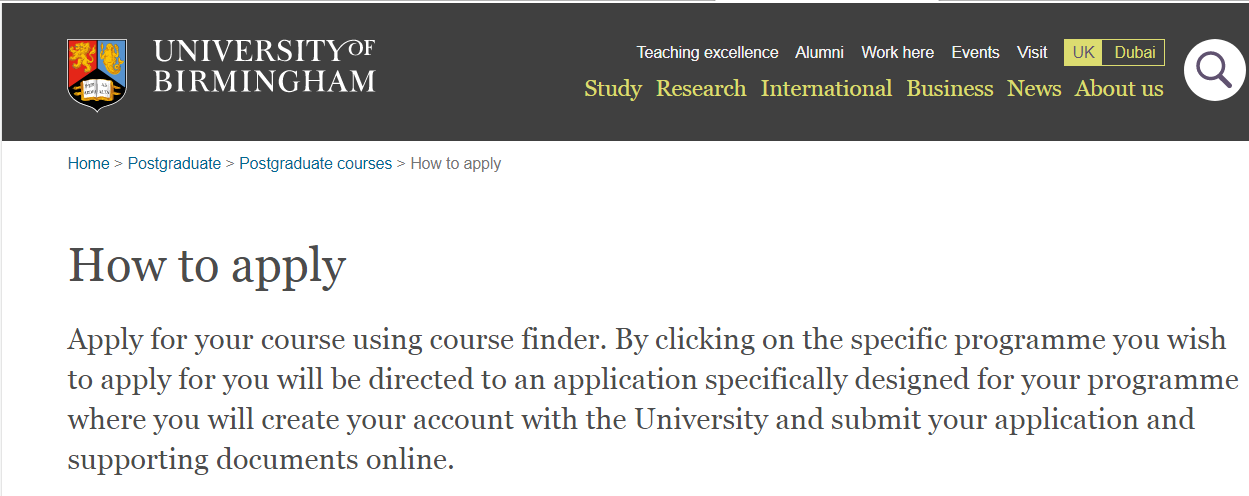1249x496 pixels.
Task: Click the Work here link
Action: click(897, 52)
